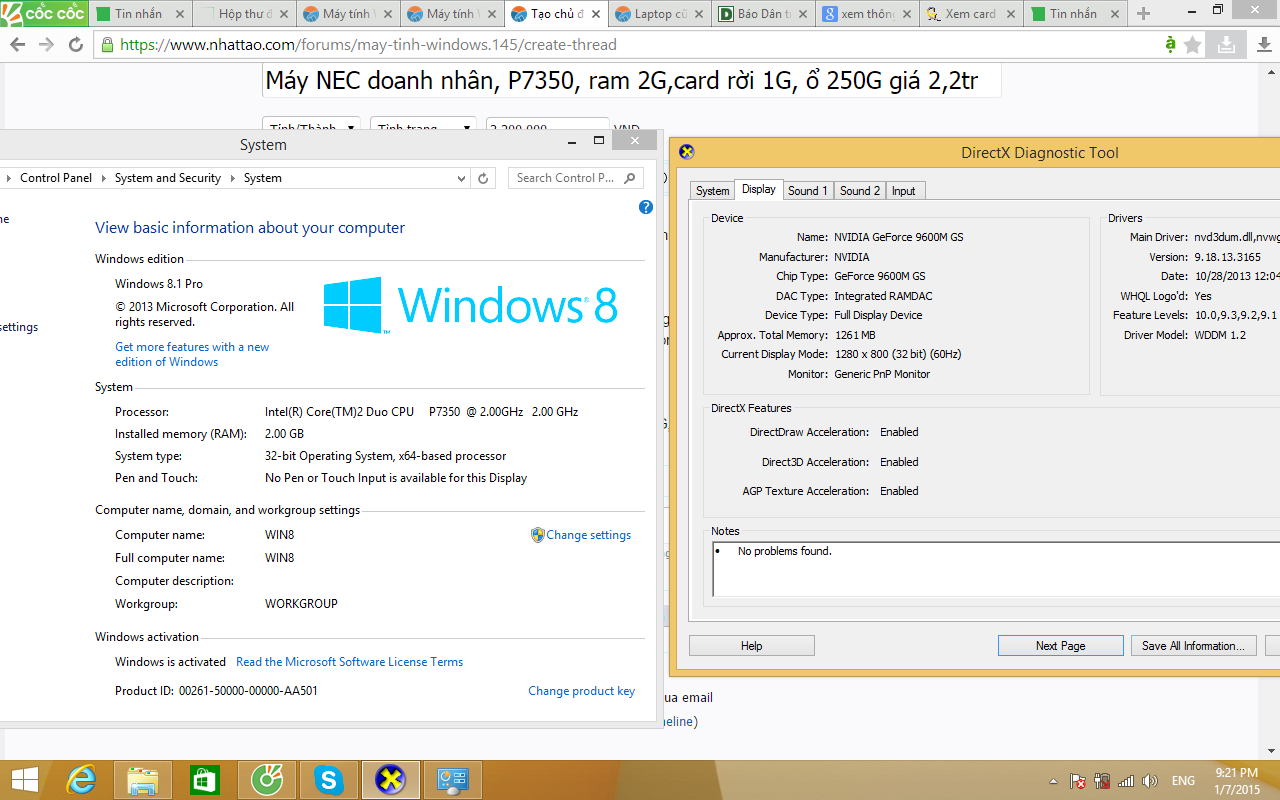Click Get more features with a new edition link

pos(192,354)
